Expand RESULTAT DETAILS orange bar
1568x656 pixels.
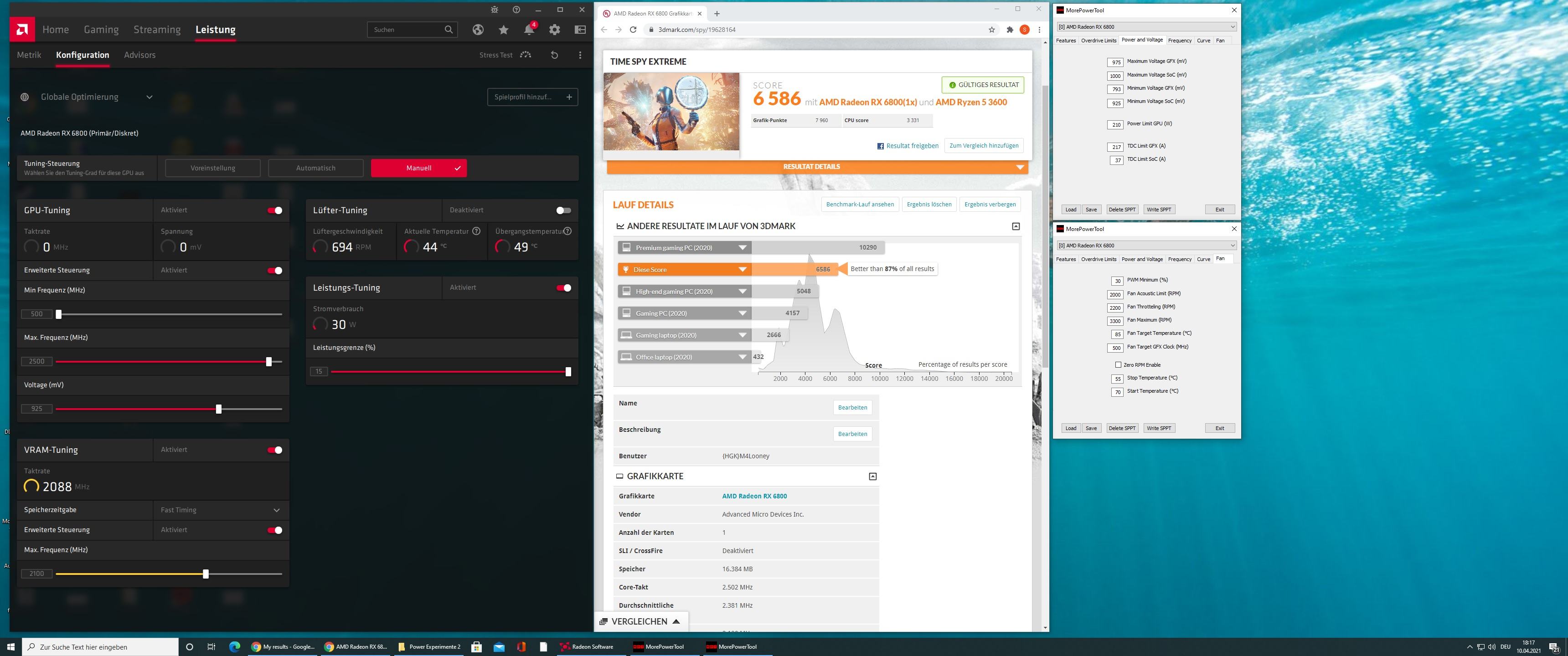click(x=817, y=167)
